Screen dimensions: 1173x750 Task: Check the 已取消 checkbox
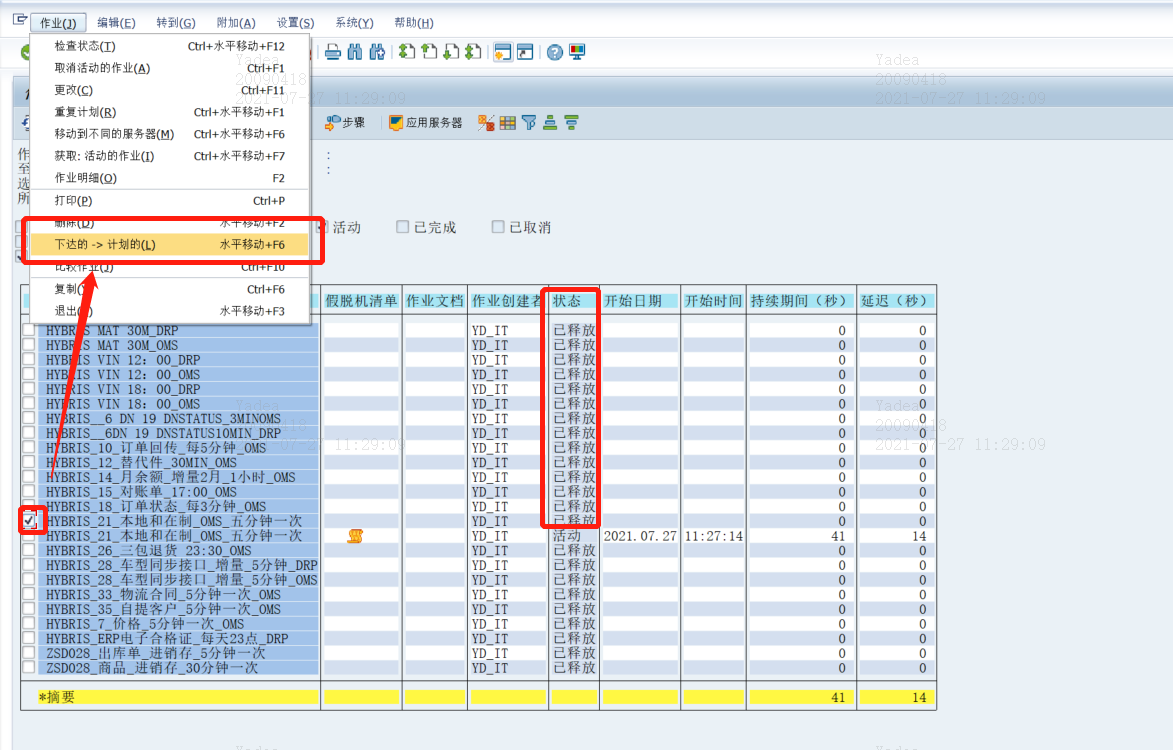pos(497,227)
